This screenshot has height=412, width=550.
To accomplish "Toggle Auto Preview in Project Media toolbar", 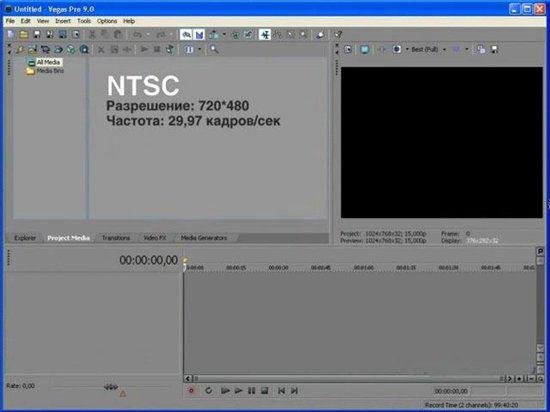I will pos(170,49).
